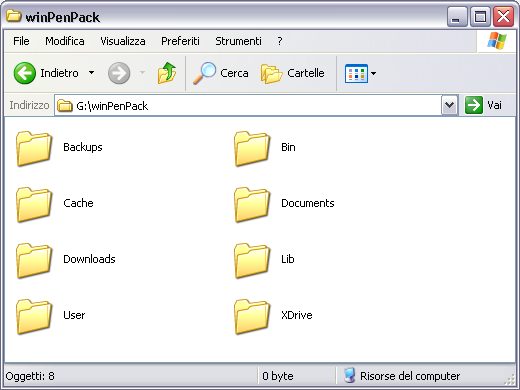The height and width of the screenshot is (390, 520).
Task: Expand the Indietro history dropdown arrow
Action: [x=91, y=72]
